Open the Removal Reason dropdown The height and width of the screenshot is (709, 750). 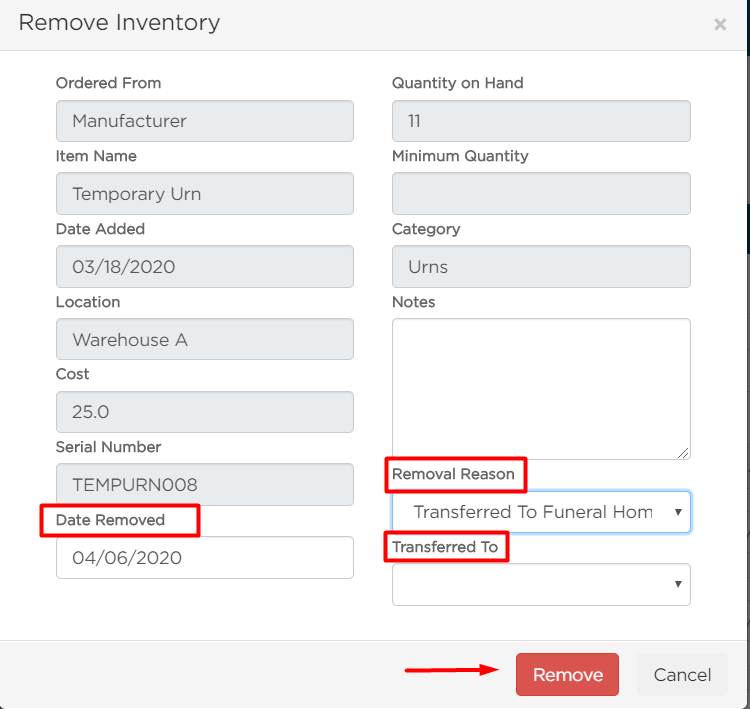point(541,511)
